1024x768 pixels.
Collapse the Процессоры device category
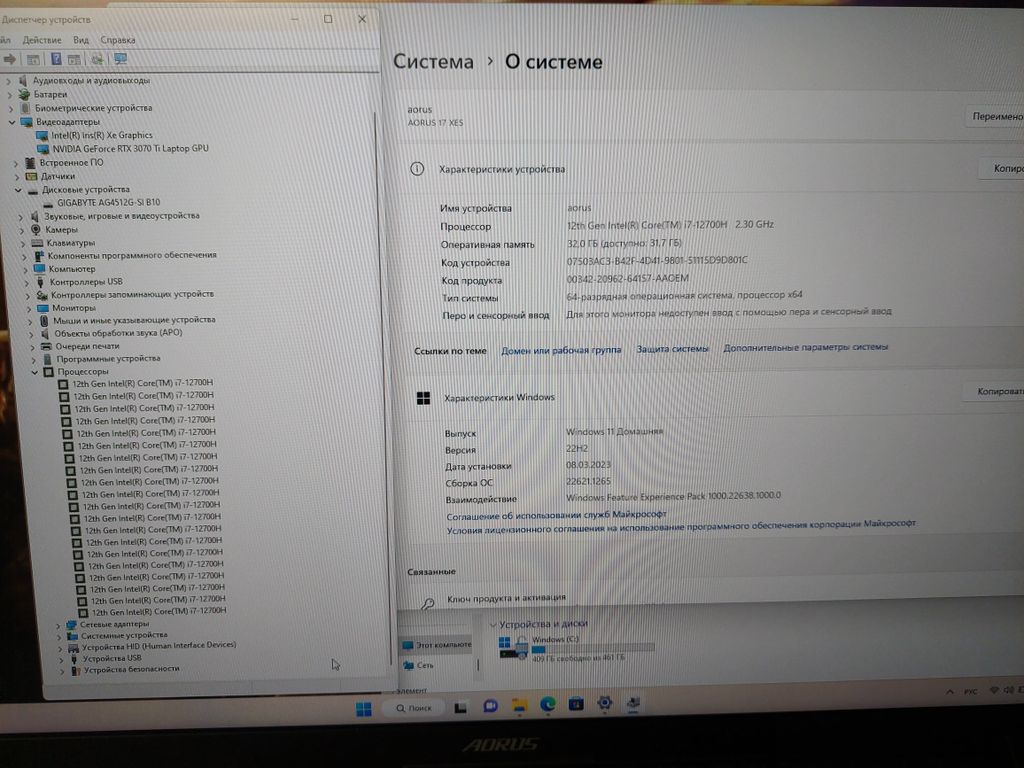coord(35,372)
